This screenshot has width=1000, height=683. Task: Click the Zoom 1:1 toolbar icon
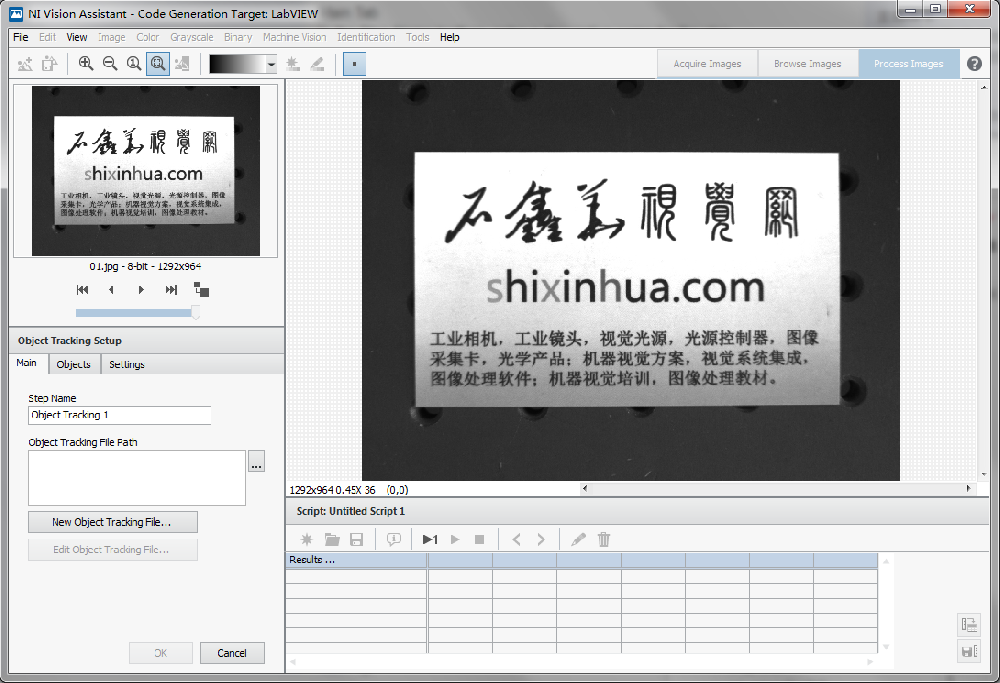point(134,64)
